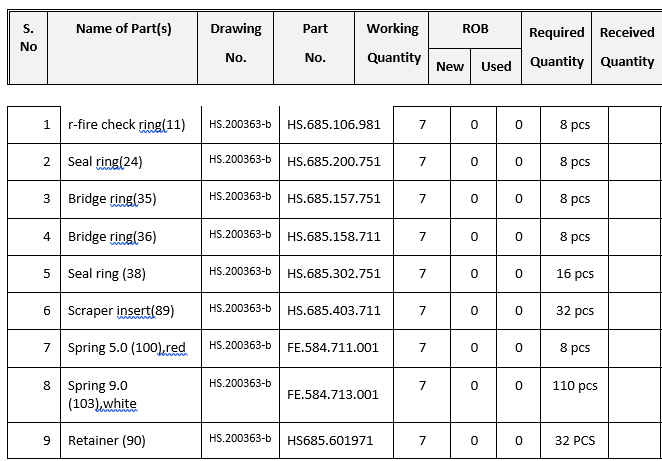
Task: Click part number FE.584.713.001
Action: 333,395
